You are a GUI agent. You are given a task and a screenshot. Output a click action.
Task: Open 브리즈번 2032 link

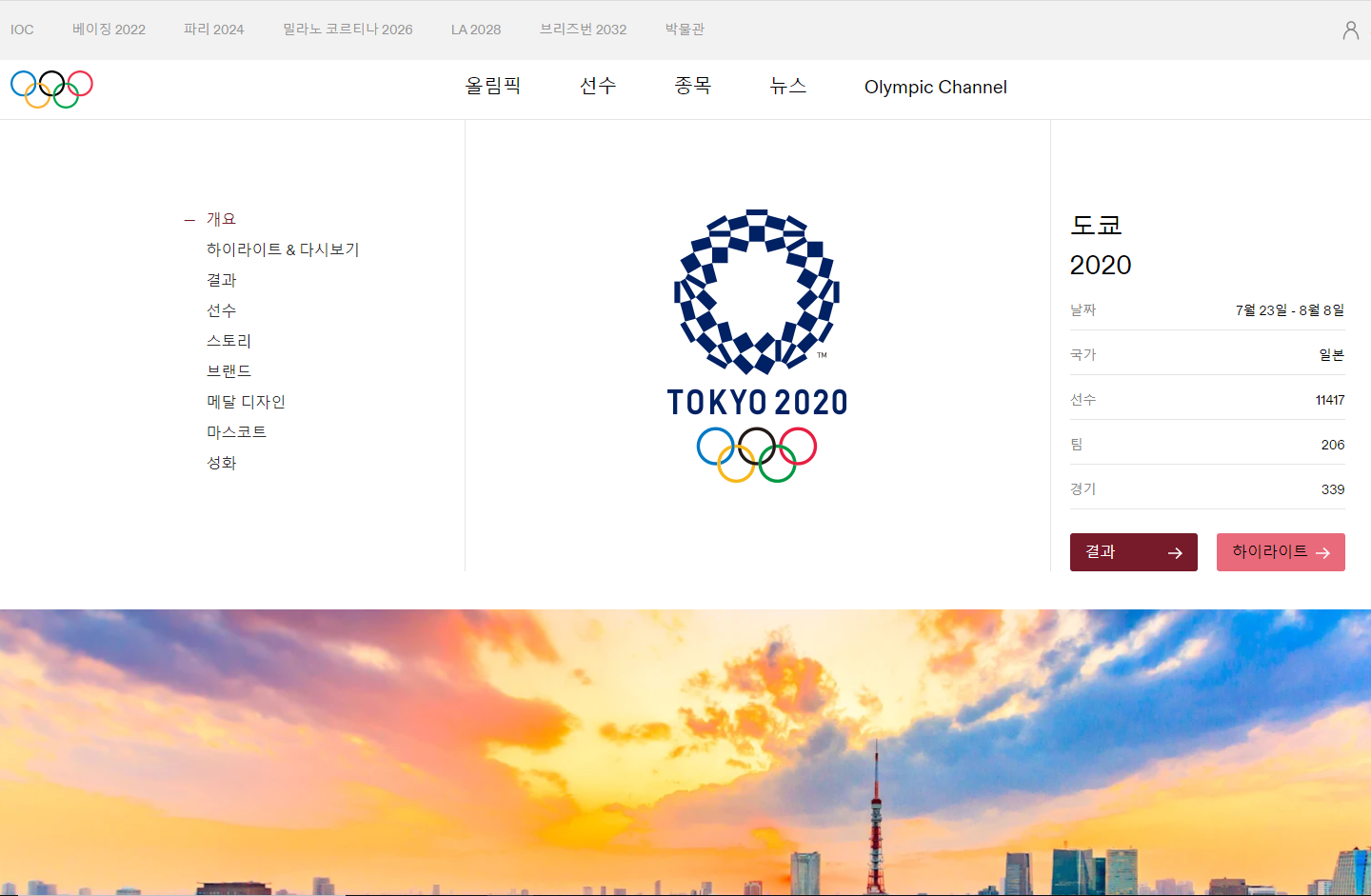point(583,30)
